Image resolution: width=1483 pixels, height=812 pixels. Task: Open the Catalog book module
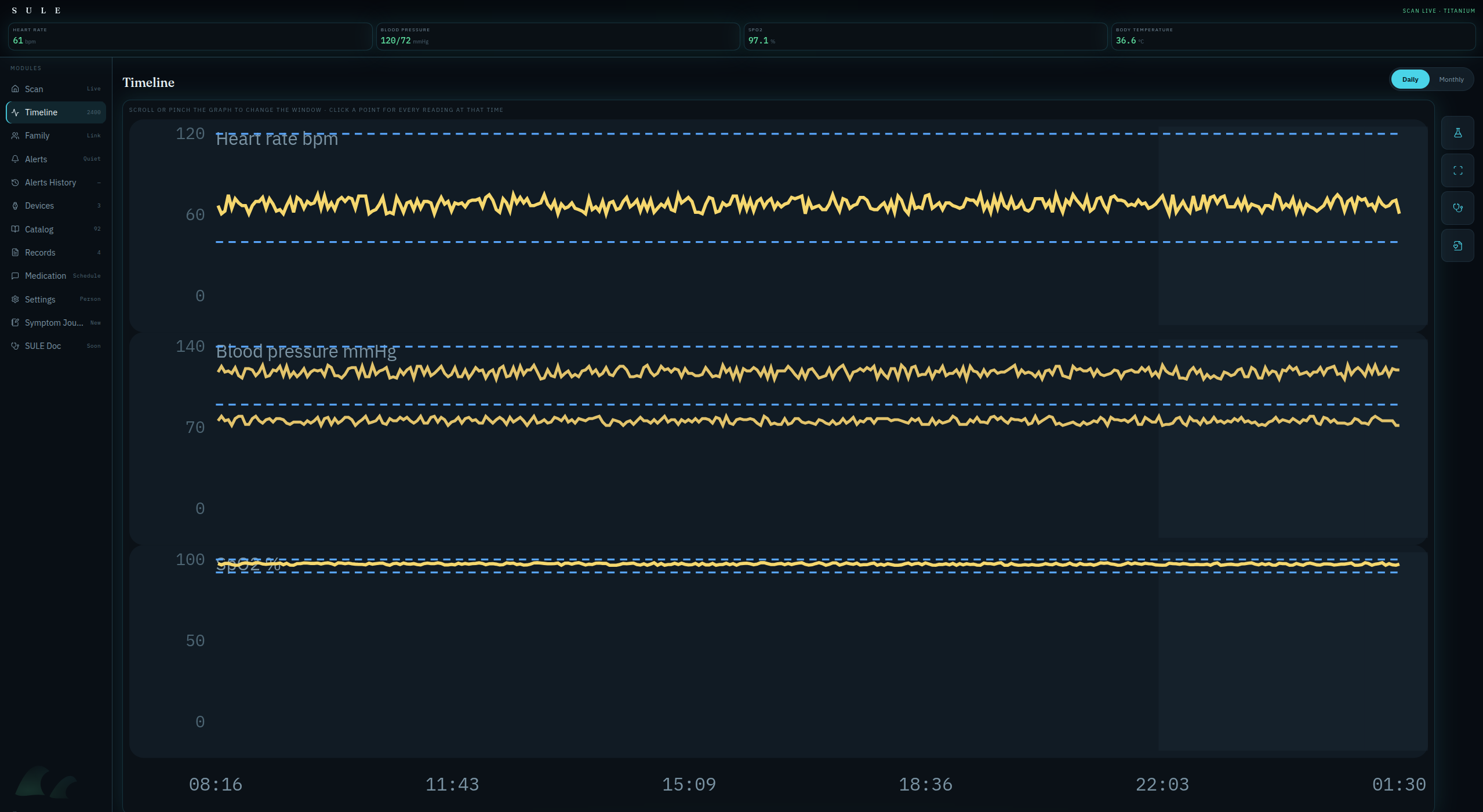click(56, 229)
